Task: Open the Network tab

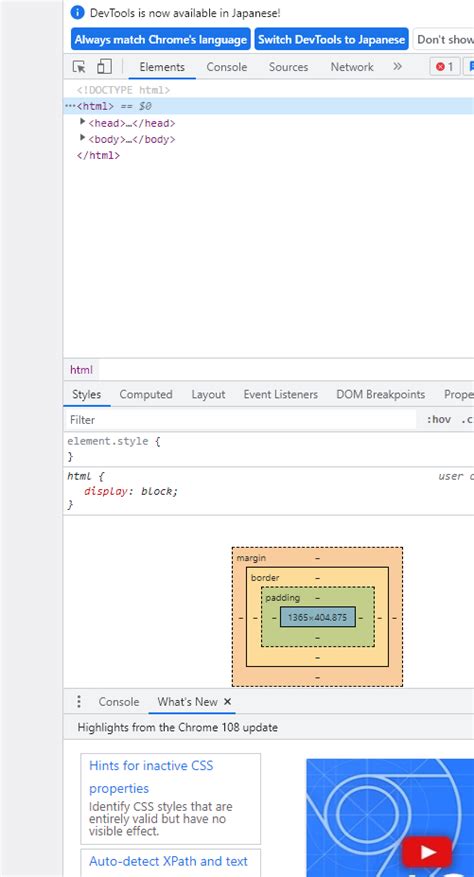Action: (352, 67)
